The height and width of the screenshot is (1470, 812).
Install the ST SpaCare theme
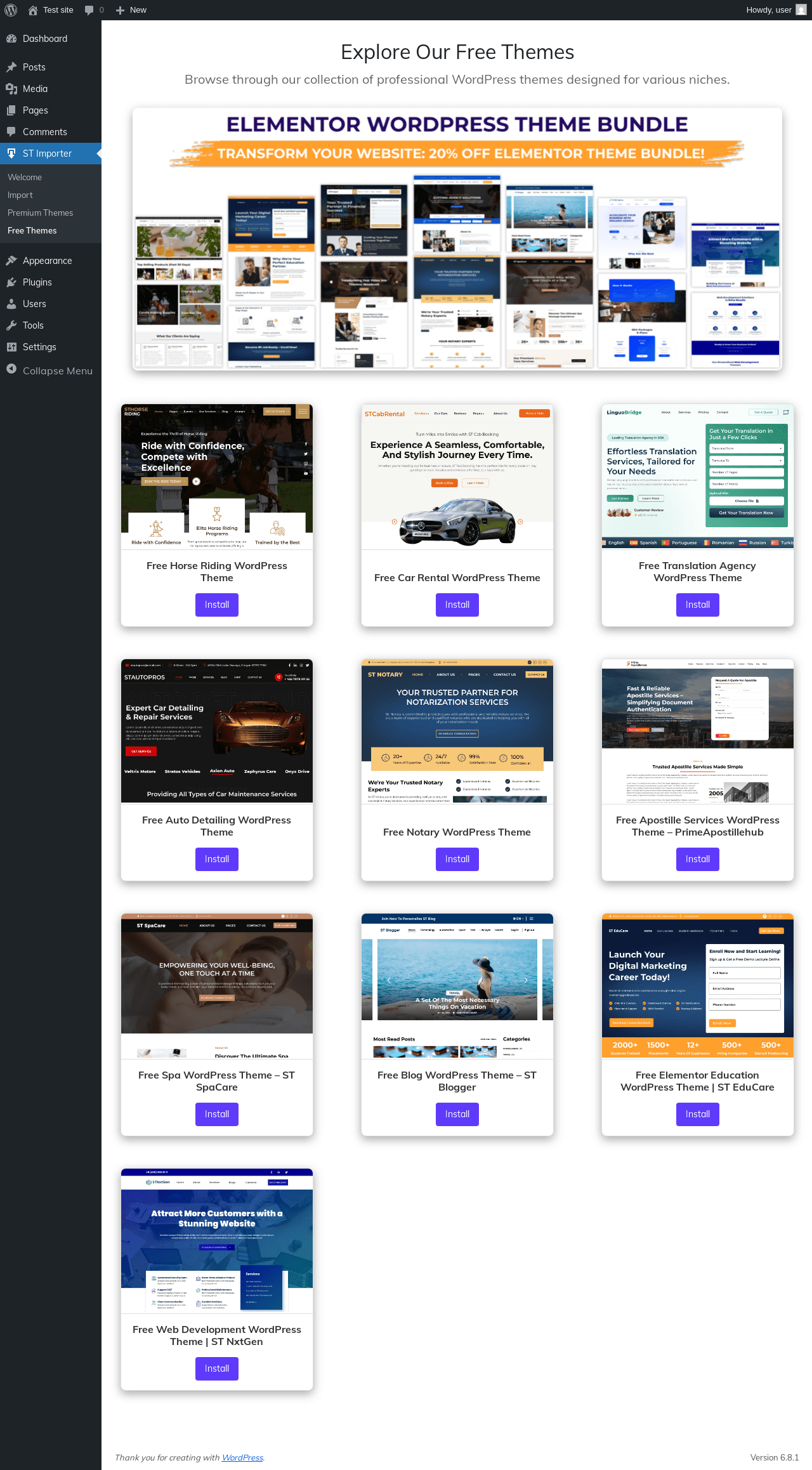point(217,1114)
